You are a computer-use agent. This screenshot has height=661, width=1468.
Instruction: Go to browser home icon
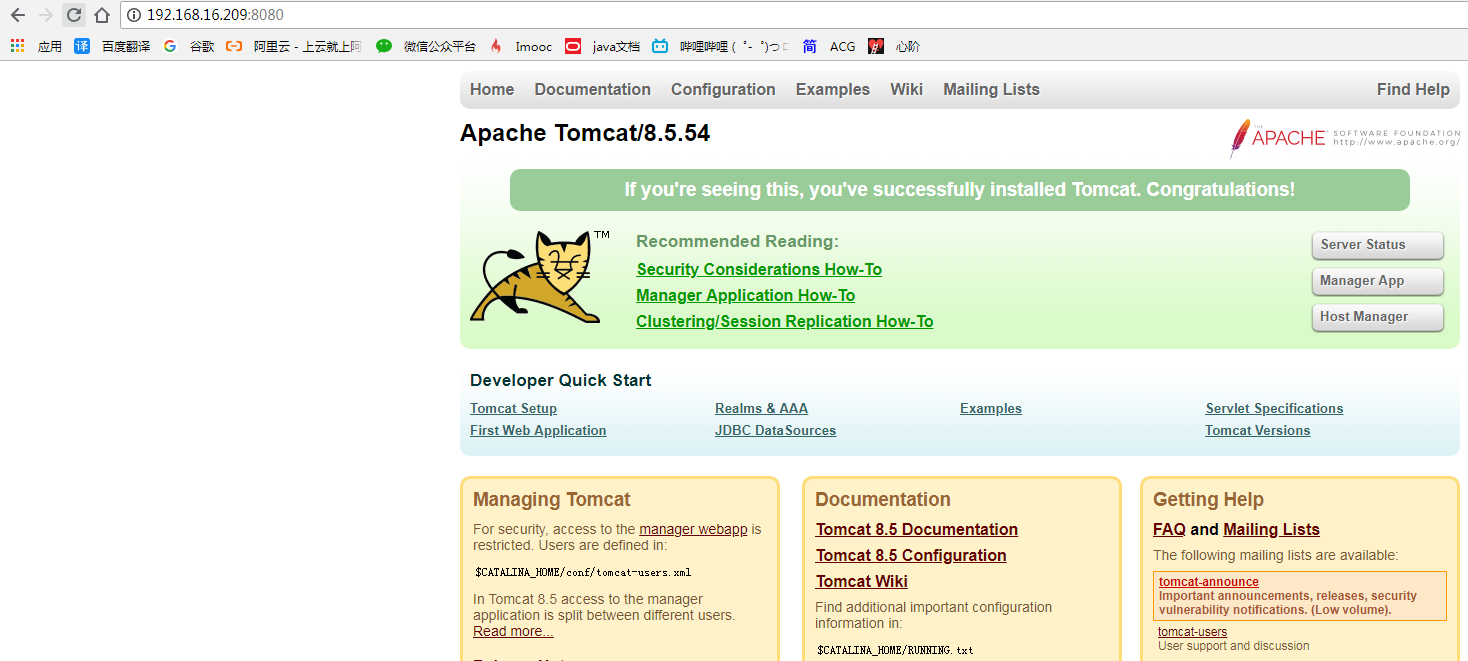(x=102, y=15)
